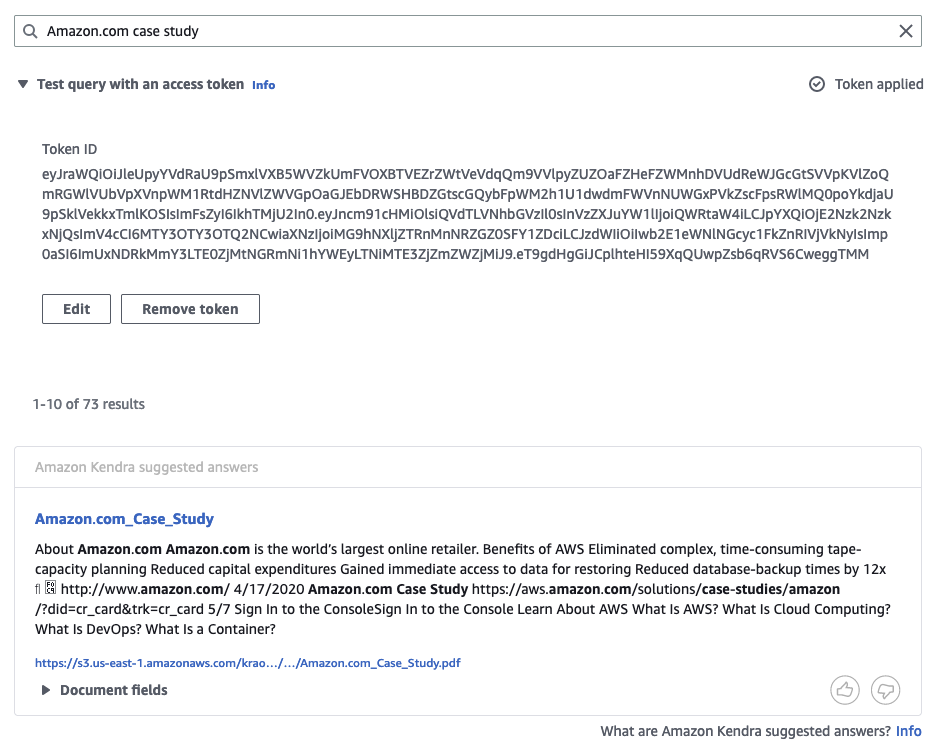
Task: Click the Token ID value text
Action: pos(467,214)
